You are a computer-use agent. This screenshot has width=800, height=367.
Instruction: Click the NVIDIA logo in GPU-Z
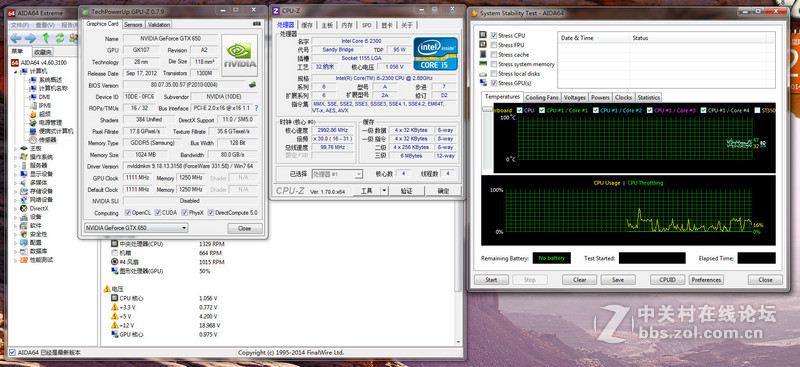[239, 55]
